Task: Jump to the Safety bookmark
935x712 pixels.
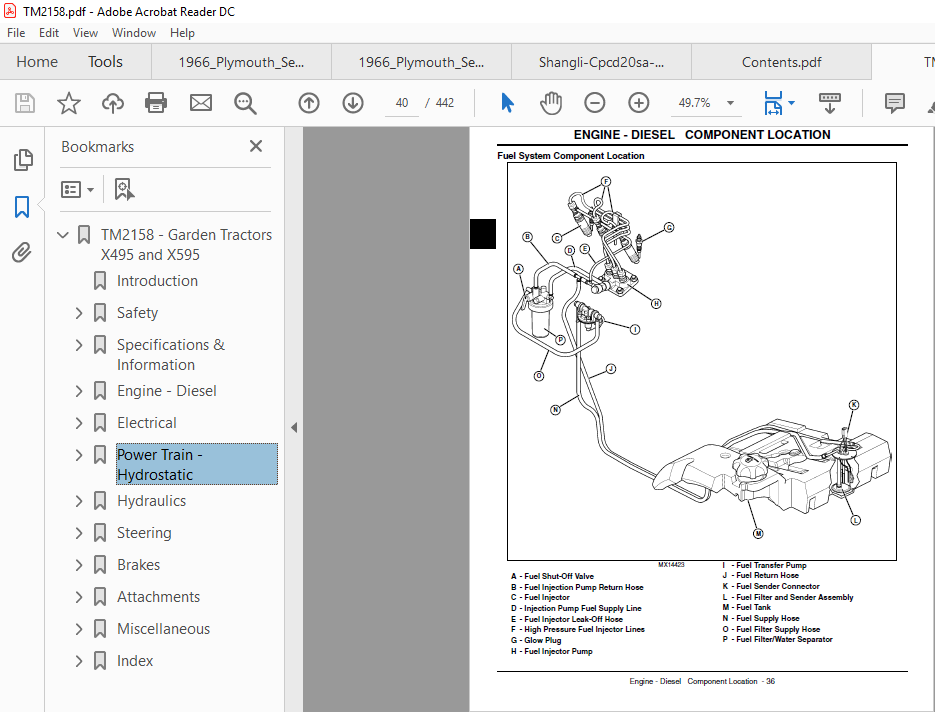Action: click(x=137, y=313)
